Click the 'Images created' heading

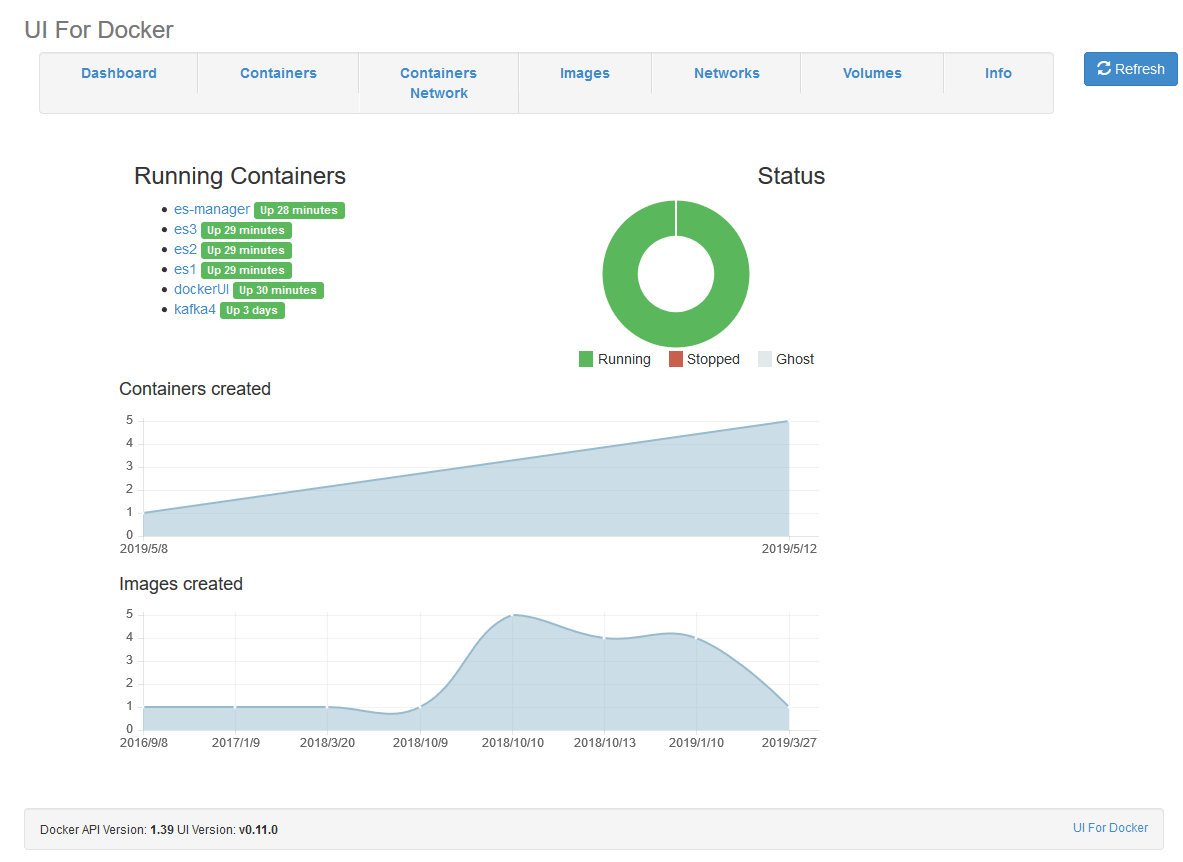[181, 584]
